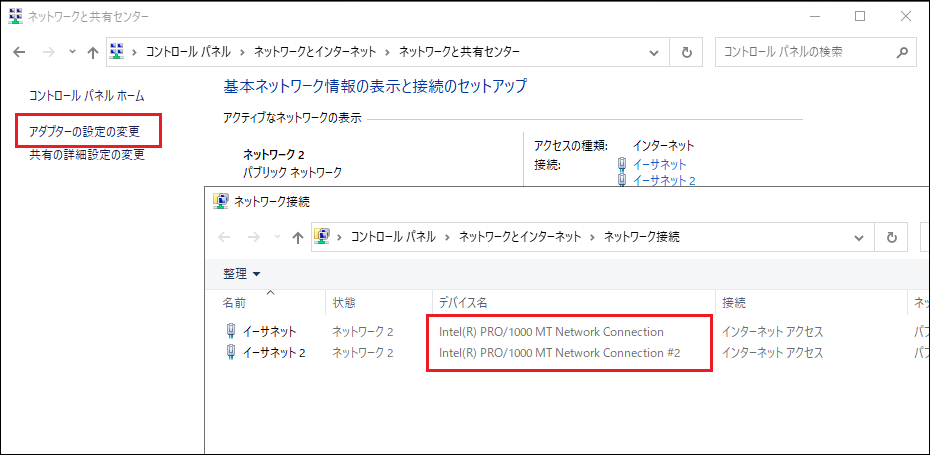Click back arrow in Network and Sharing Center

(20, 52)
